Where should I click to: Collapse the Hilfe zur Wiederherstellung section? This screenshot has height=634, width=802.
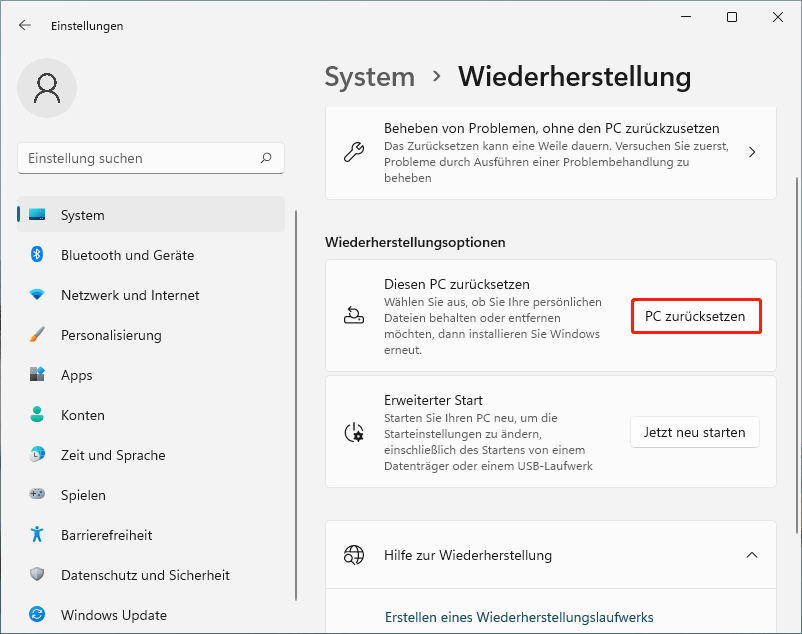coord(751,555)
